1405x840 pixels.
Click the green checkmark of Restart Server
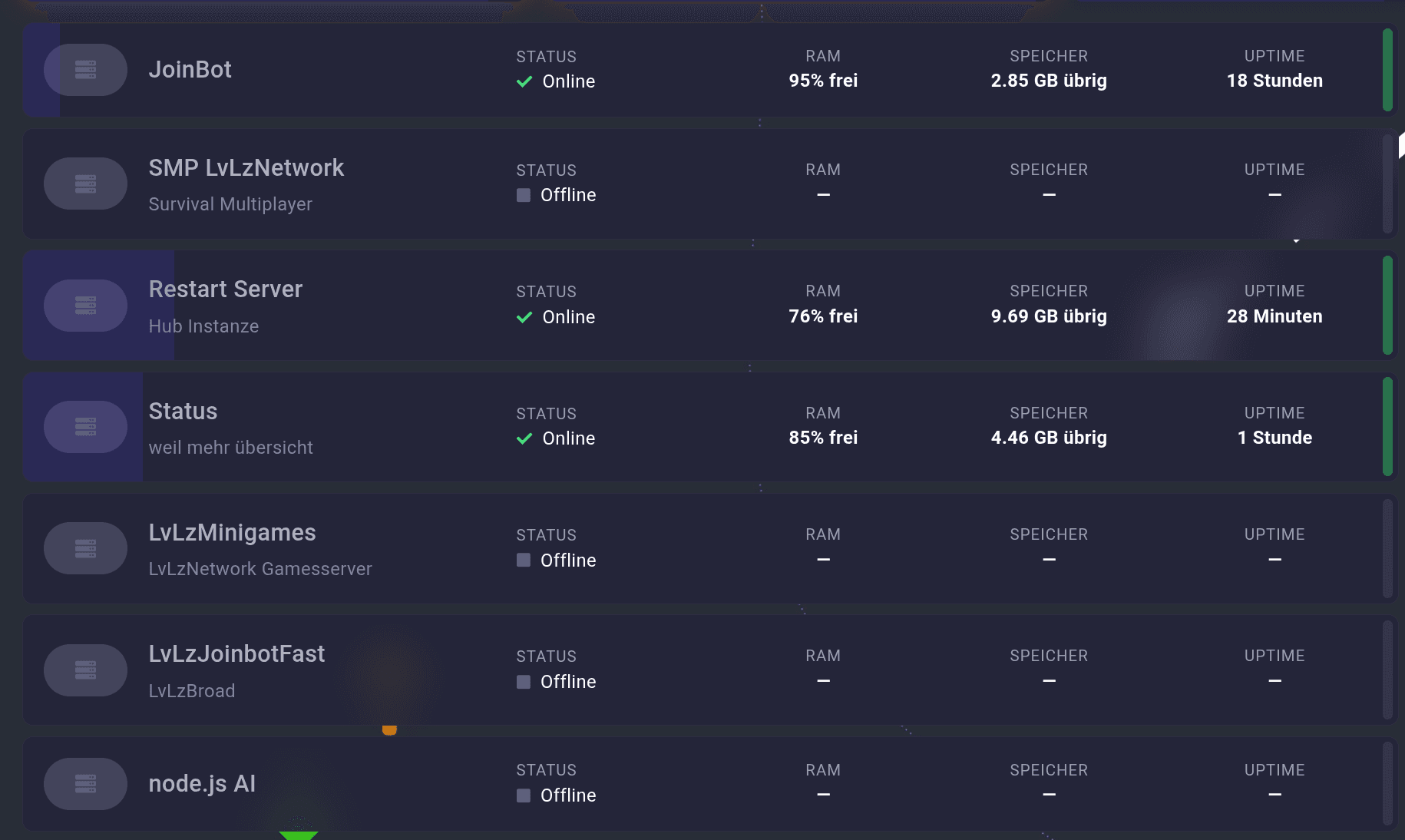click(x=524, y=317)
